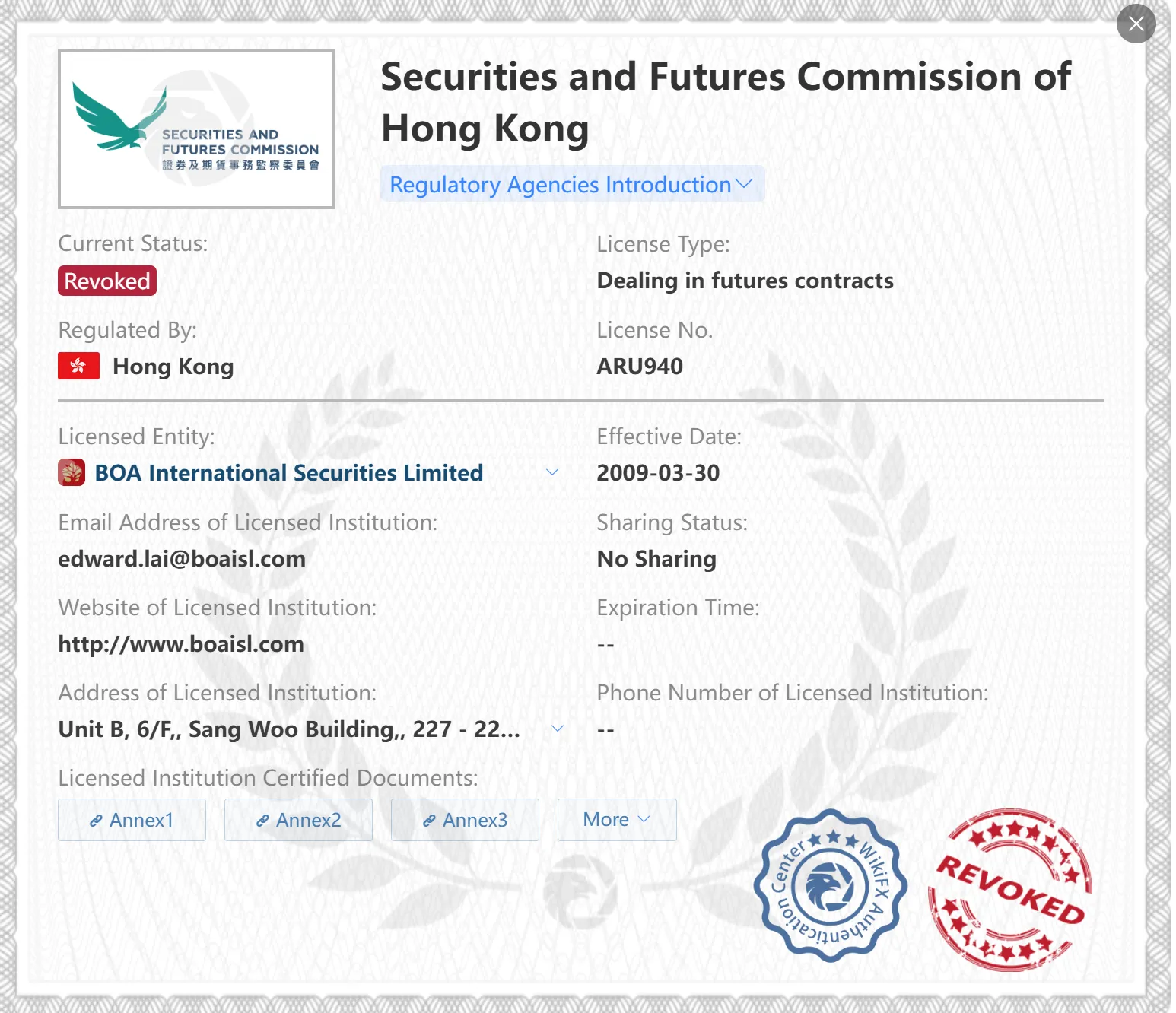Expand the Licensed Entity chevron
Image resolution: width=1176 pixels, height=1013 pixels.
coord(552,472)
